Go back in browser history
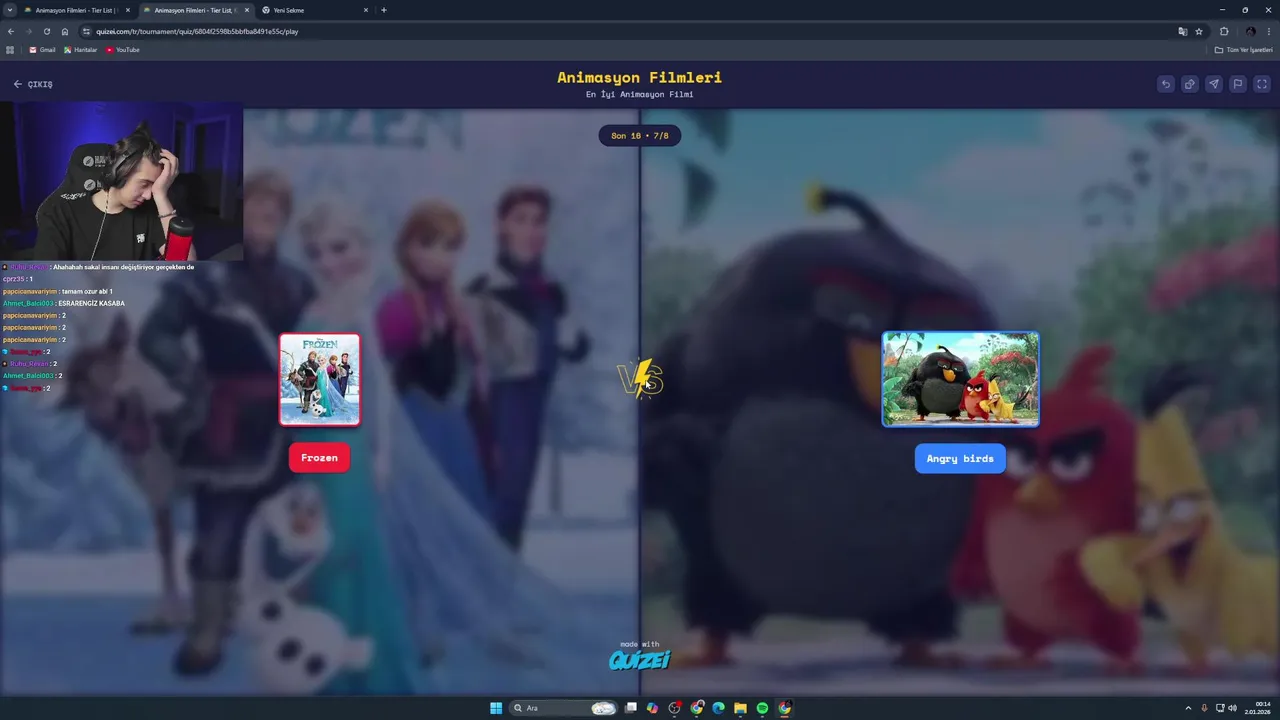Viewport: 1280px width, 720px height. (x=10, y=31)
